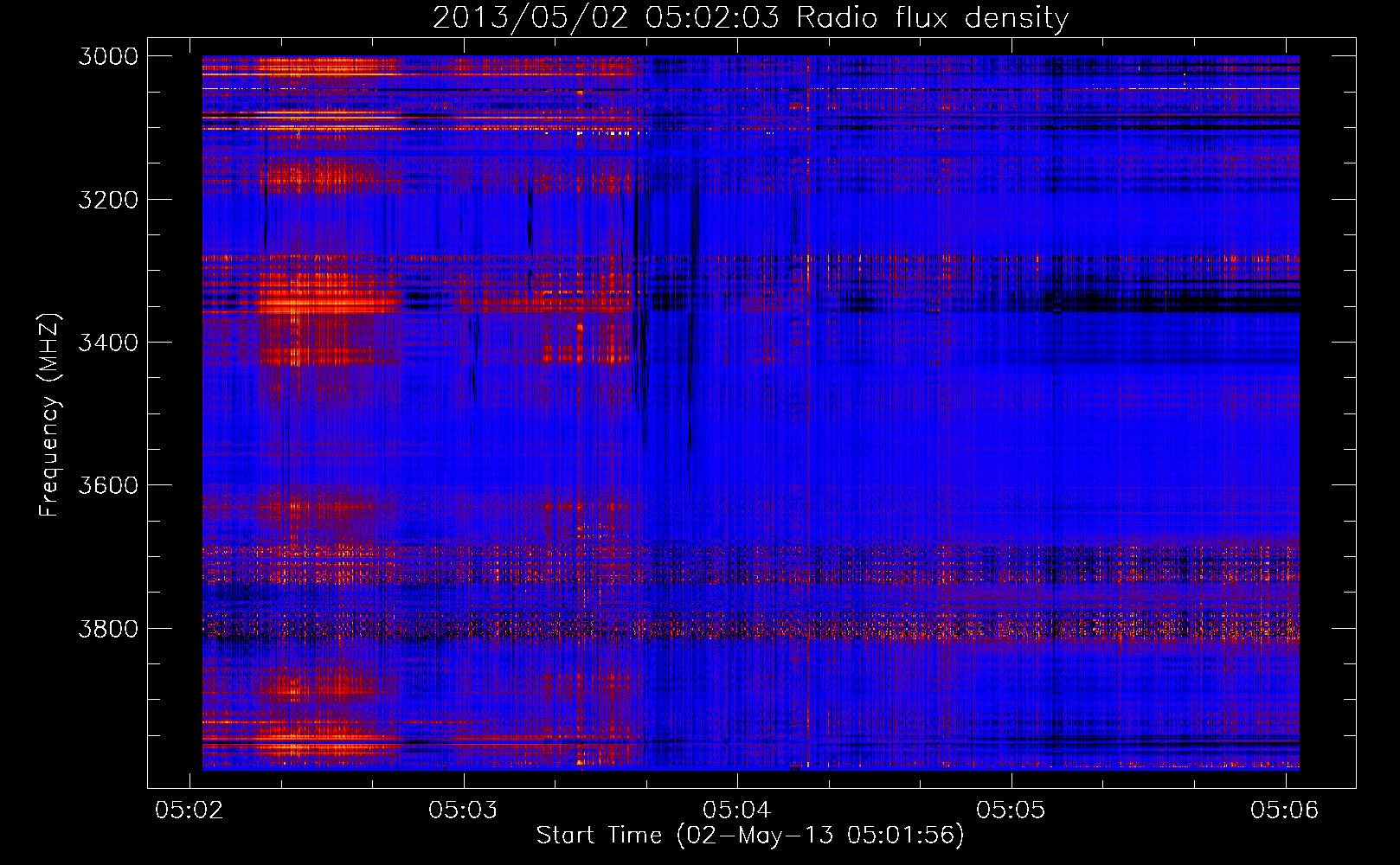
Task: Click the 05:02 time axis label
Action: [x=189, y=810]
